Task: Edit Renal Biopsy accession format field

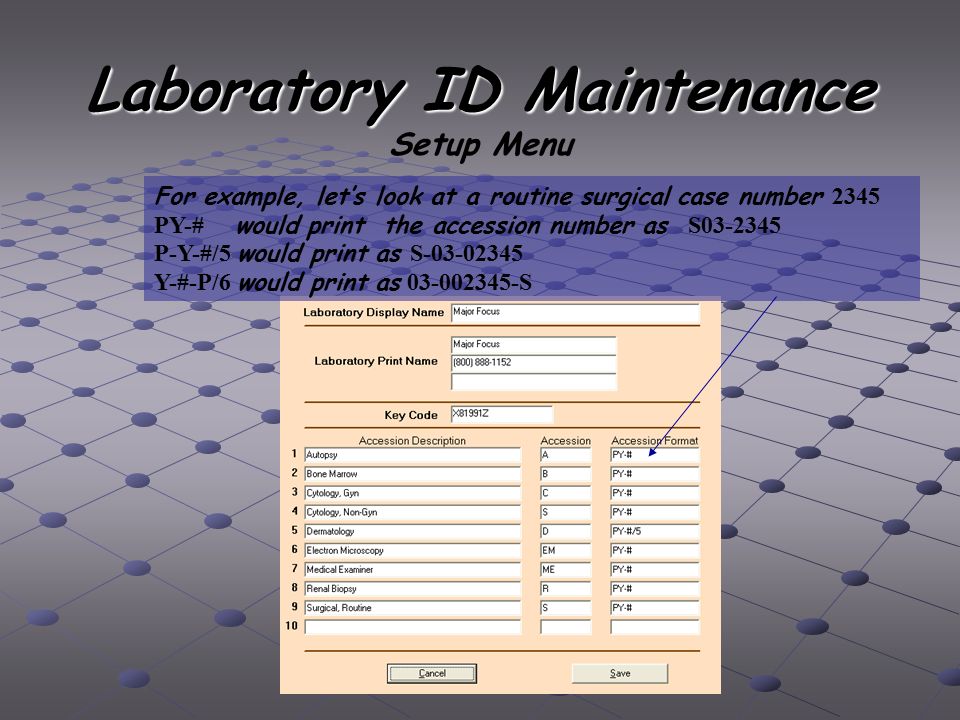Action: (654, 588)
